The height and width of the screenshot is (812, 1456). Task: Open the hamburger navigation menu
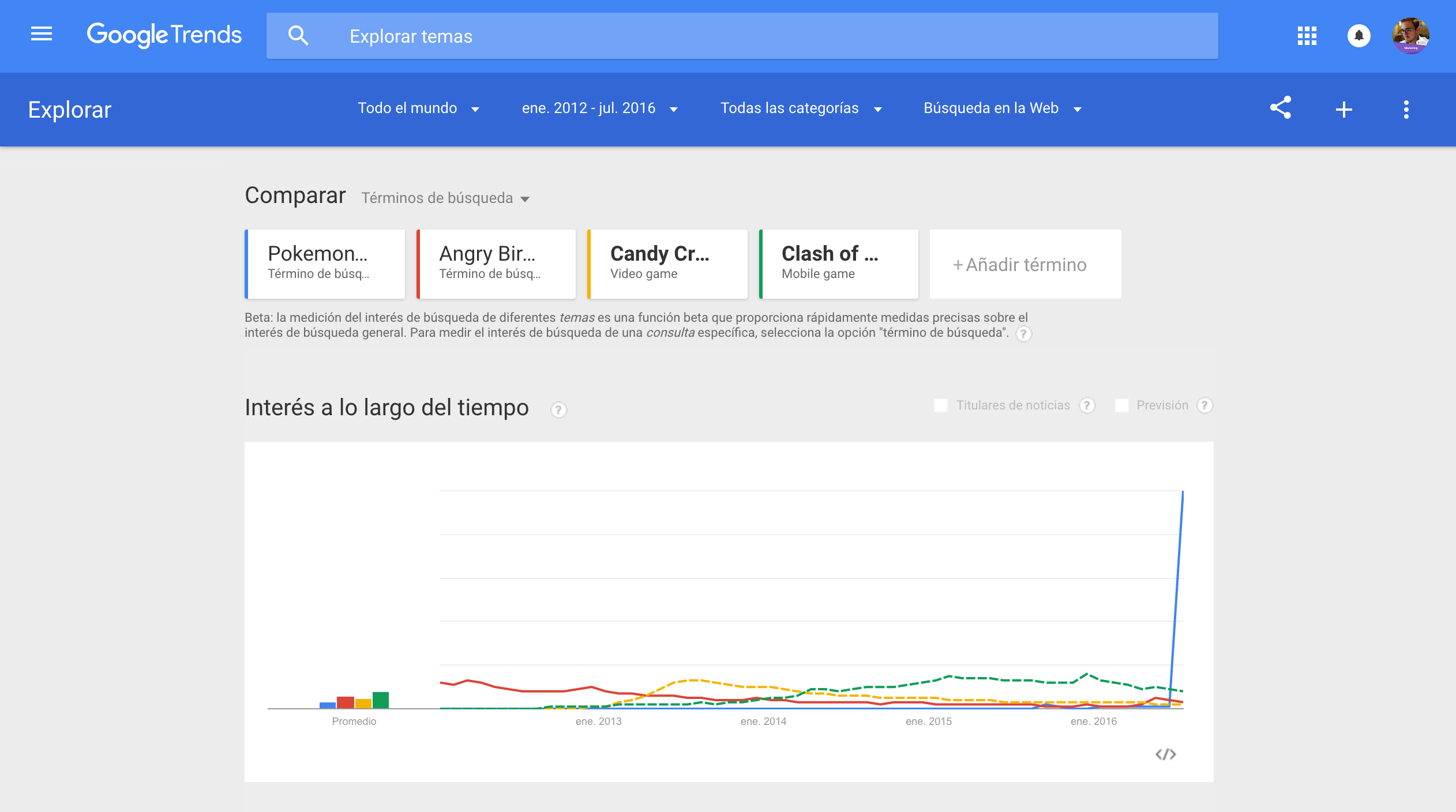[42, 34]
